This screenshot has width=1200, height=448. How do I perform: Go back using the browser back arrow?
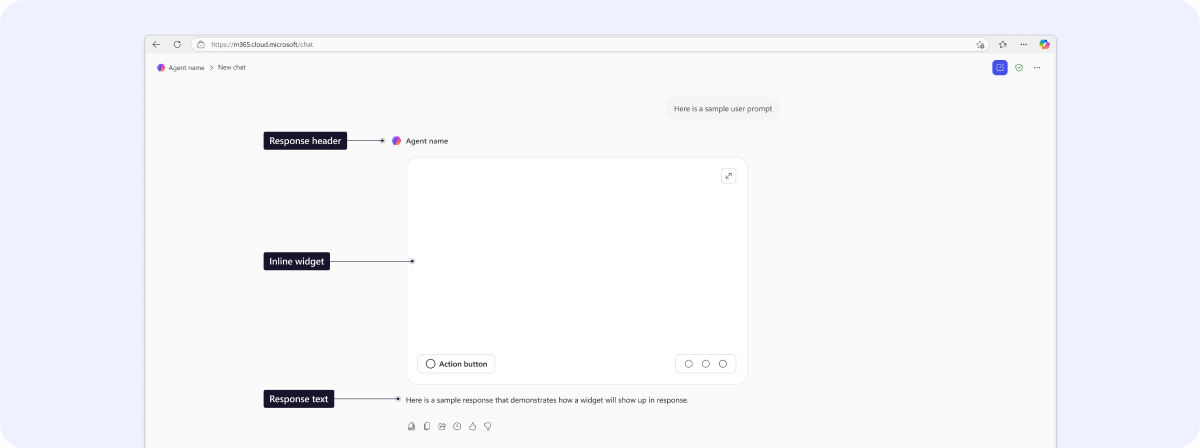tap(156, 44)
